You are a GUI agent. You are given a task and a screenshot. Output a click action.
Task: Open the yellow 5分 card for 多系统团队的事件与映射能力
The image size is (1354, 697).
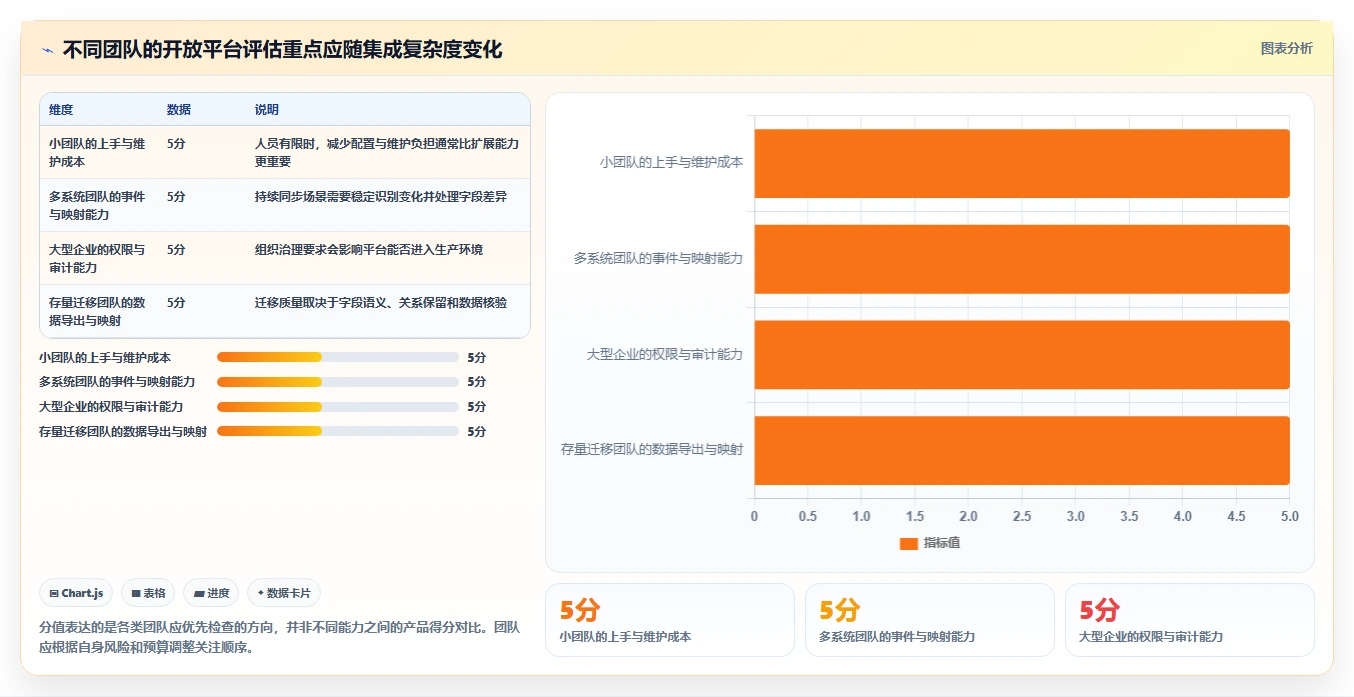[930, 620]
